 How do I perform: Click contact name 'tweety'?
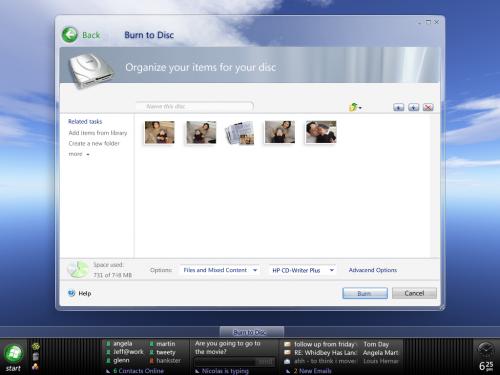pyautogui.click(x=166, y=352)
